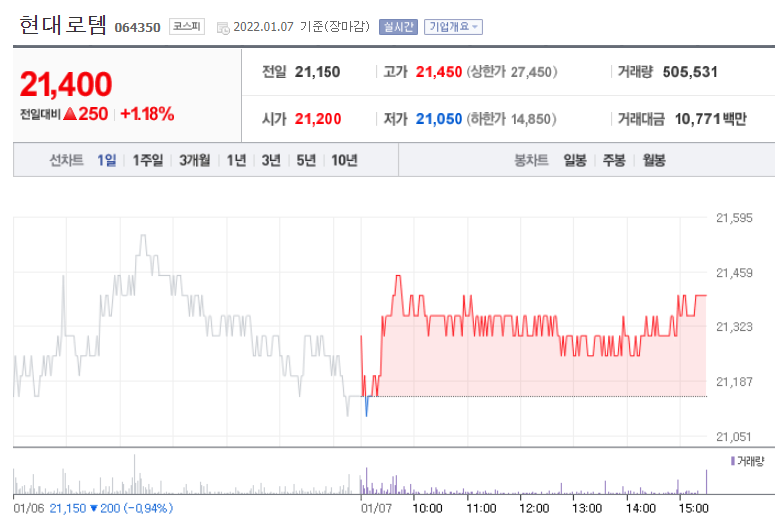Click the 2022.01.07 기준(장마감) date text

point(301,27)
